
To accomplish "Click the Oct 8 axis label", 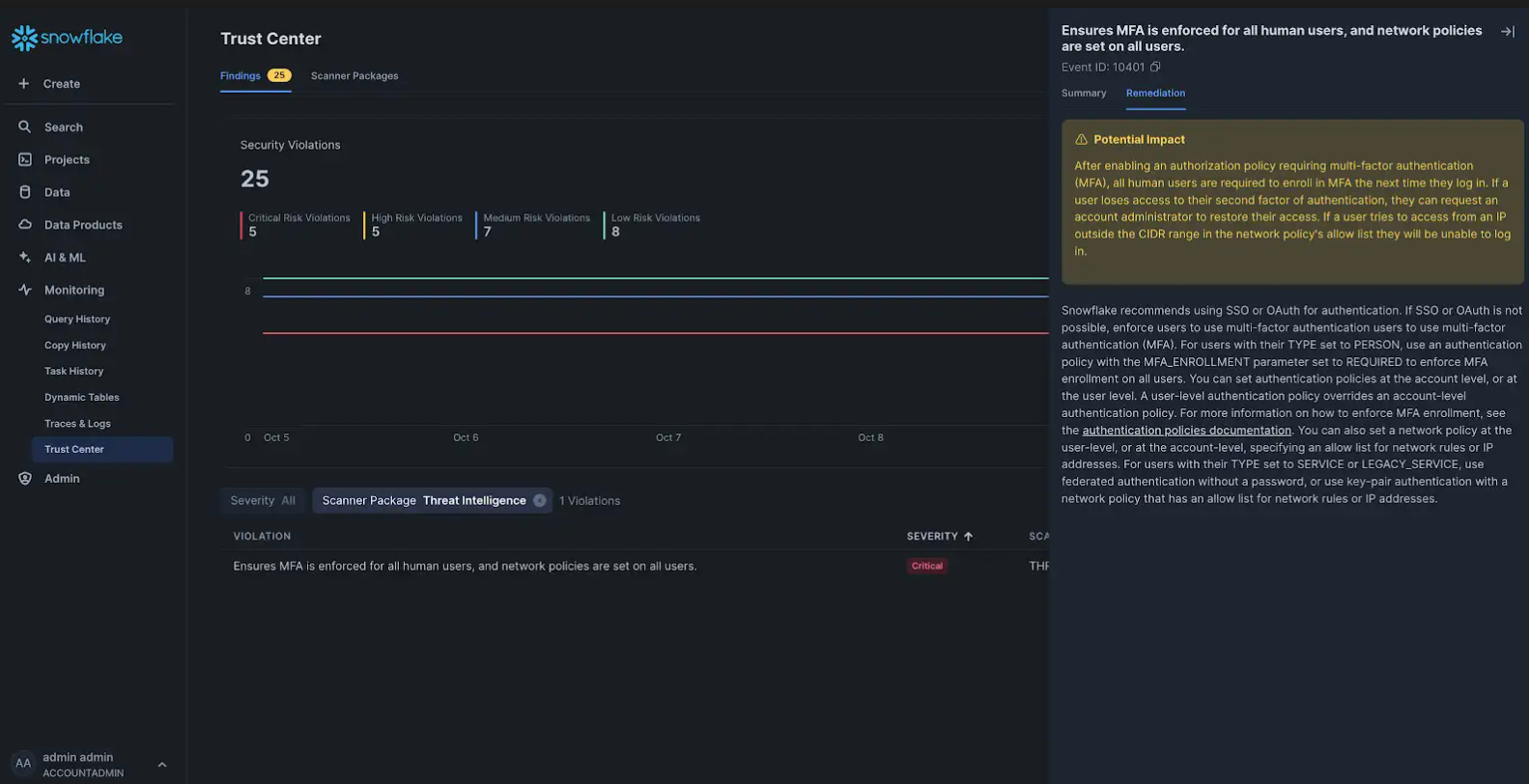I will pos(870,437).
